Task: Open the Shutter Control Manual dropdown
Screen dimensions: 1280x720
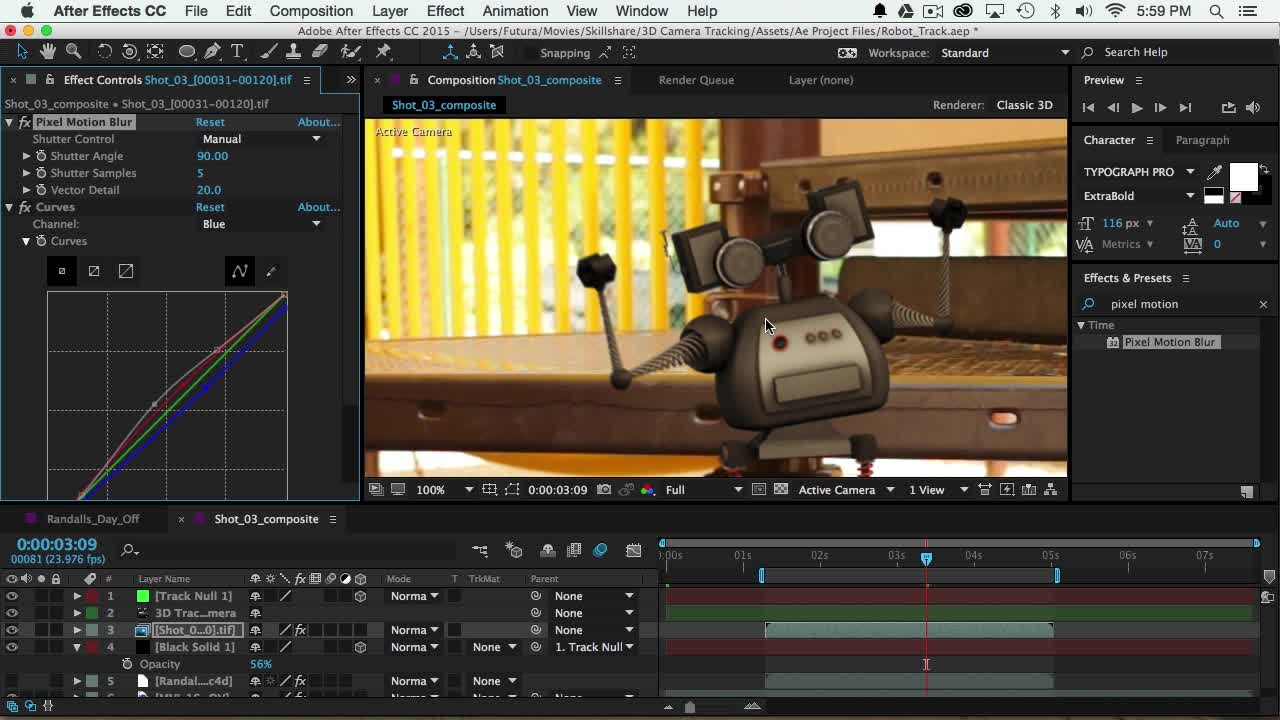Action: (261, 139)
